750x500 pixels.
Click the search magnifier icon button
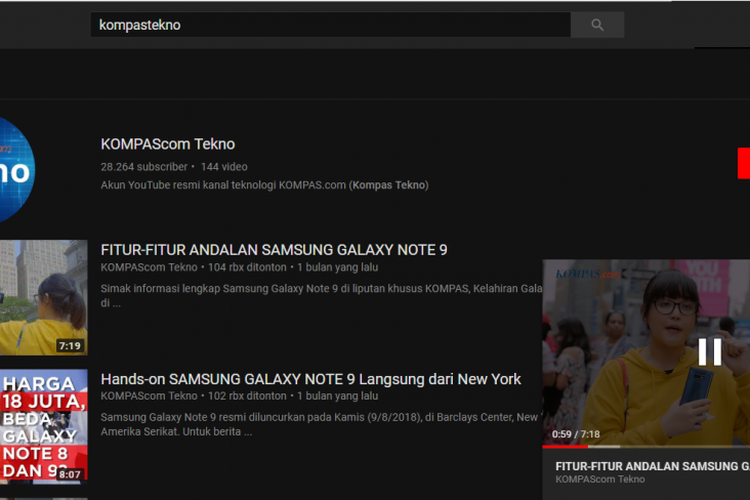click(597, 25)
